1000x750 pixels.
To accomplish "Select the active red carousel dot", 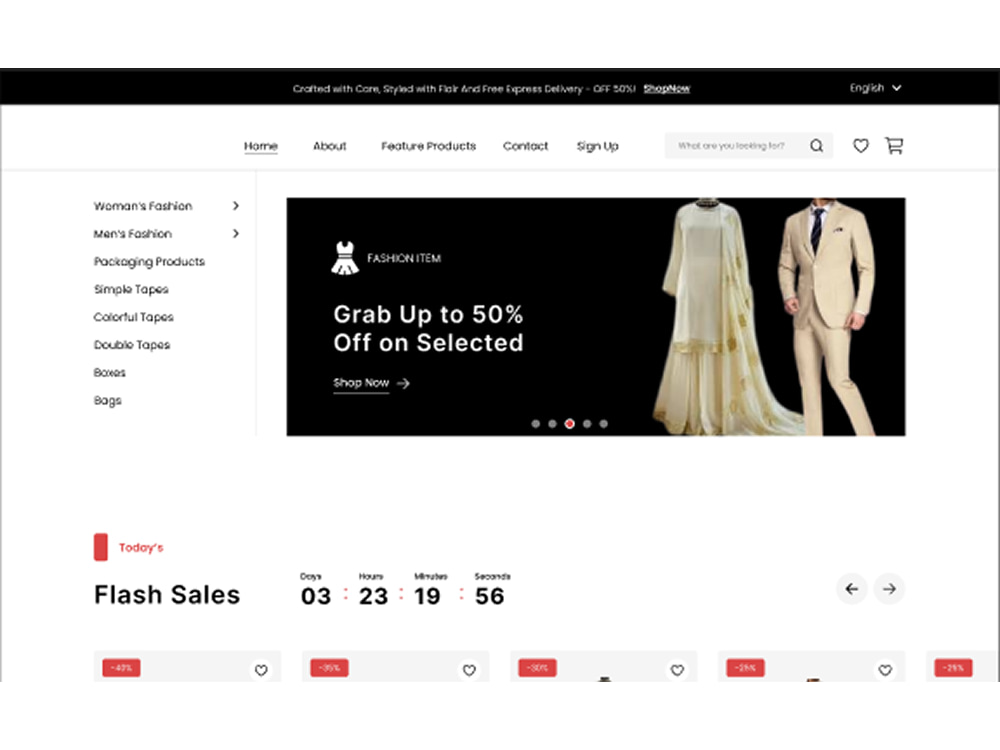I will tap(570, 423).
